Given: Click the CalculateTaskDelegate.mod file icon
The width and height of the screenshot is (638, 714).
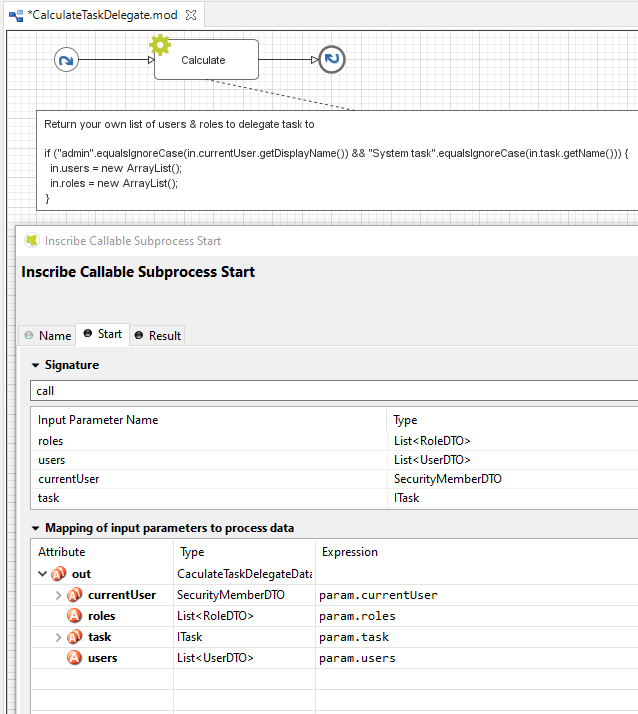Looking at the screenshot, I should coord(16,15).
